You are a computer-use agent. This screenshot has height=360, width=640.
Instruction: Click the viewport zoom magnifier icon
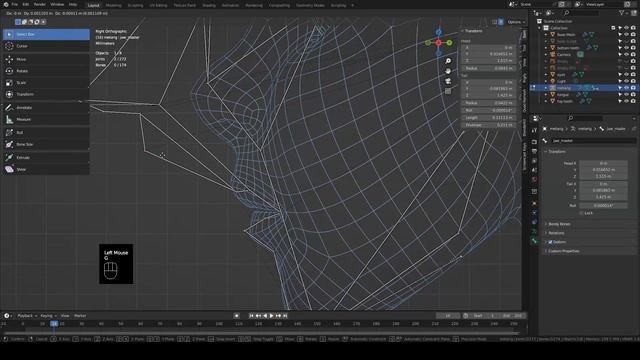tap(448, 61)
